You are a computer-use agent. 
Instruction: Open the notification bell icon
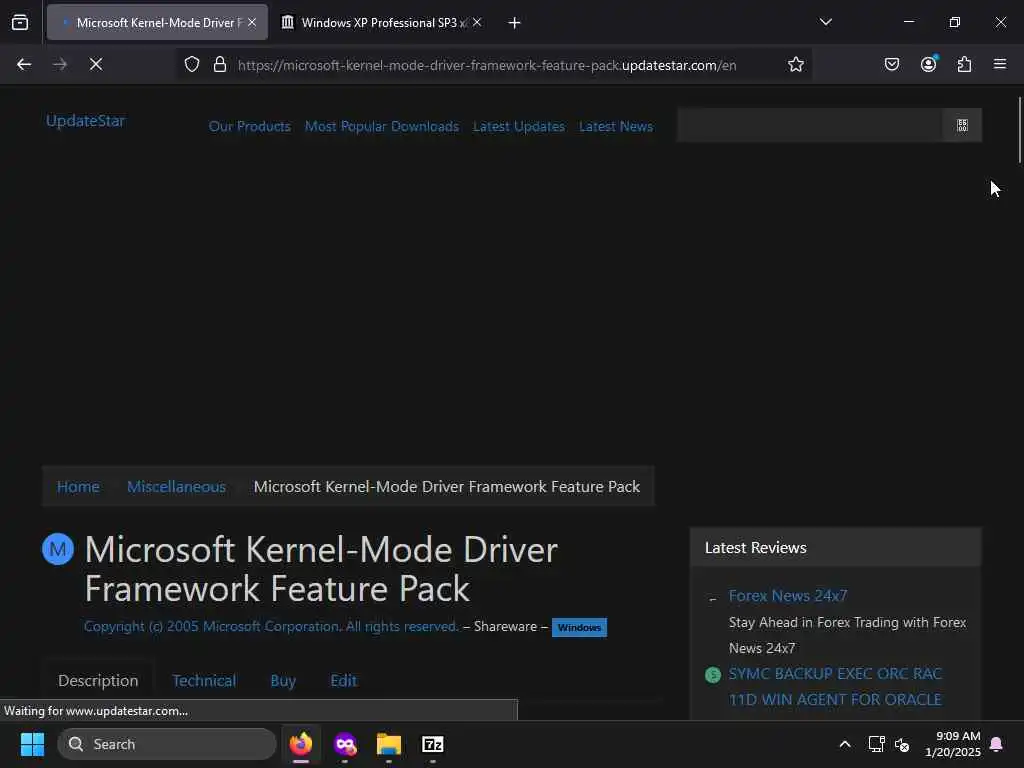point(997,744)
